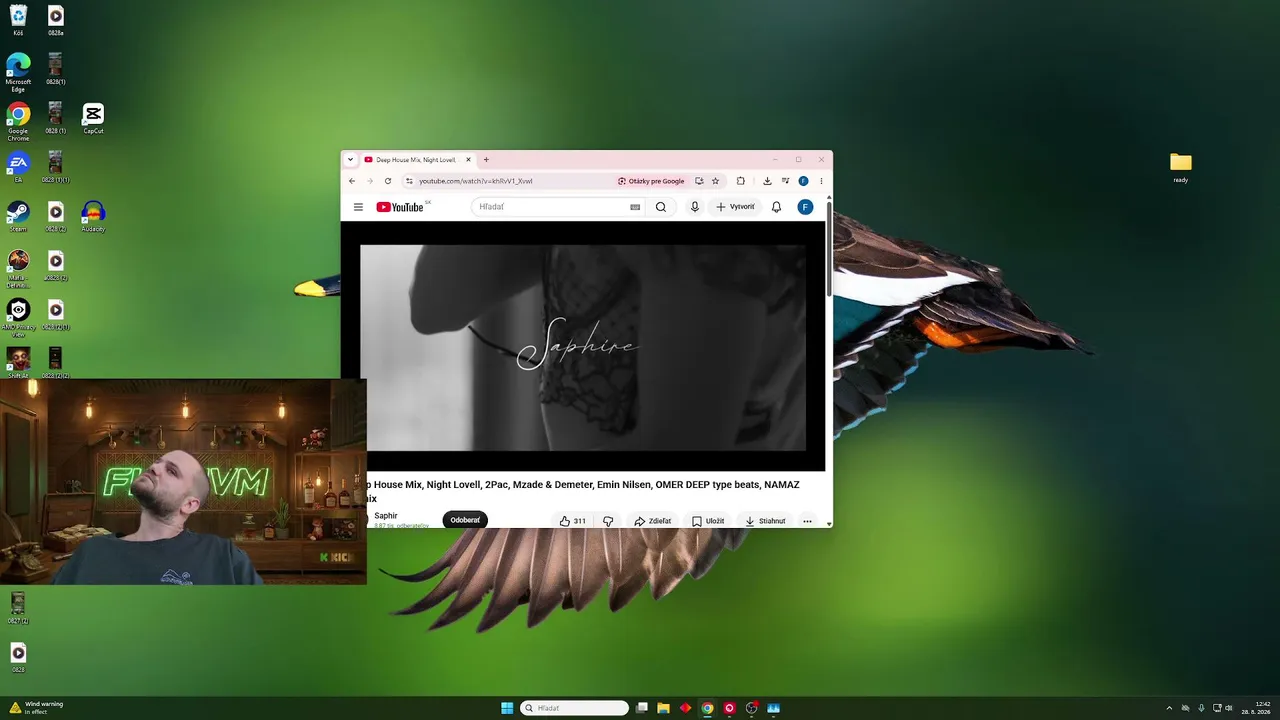Close the Deep House Mix tab

[468, 160]
